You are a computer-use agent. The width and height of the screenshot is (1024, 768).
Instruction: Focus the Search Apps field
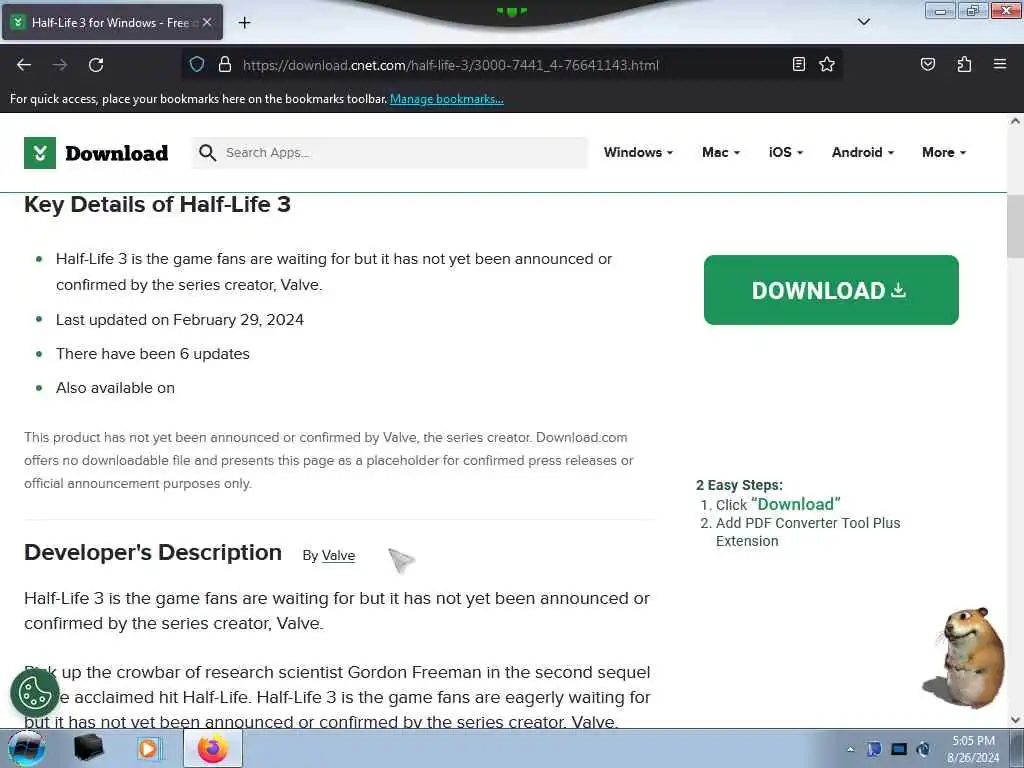[390, 153]
